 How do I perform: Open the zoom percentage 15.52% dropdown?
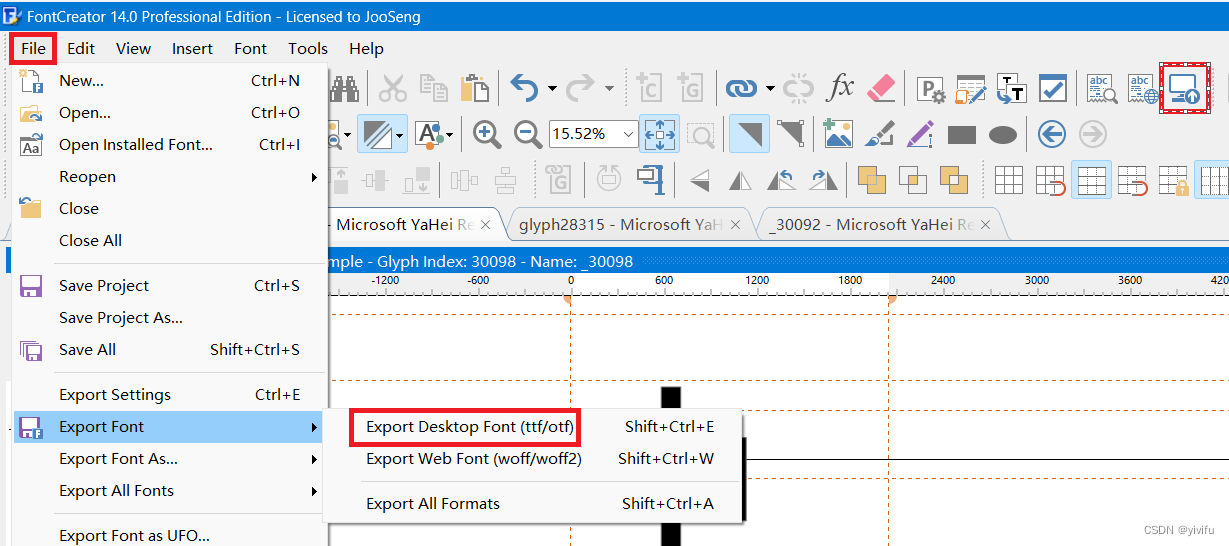click(628, 133)
